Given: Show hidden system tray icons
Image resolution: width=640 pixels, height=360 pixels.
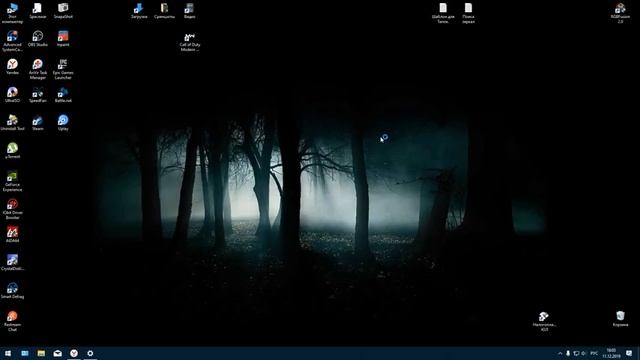Looking at the screenshot, I should pos(560,353).
